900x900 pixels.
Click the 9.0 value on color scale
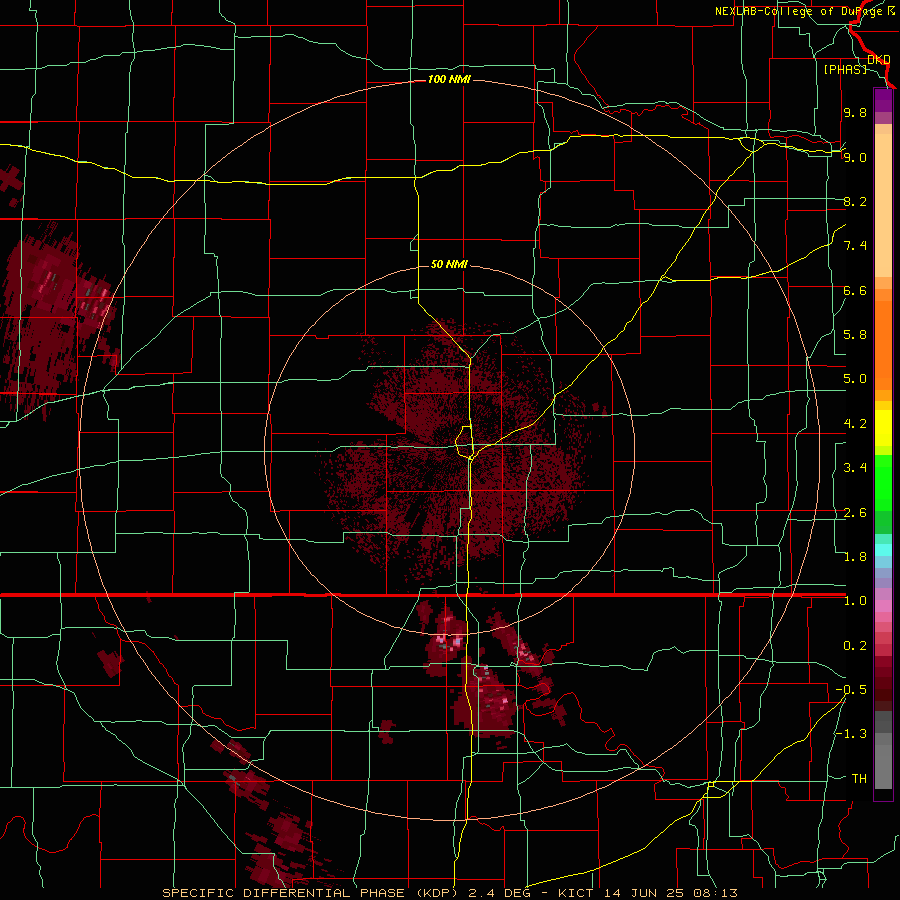coord(855,157)
